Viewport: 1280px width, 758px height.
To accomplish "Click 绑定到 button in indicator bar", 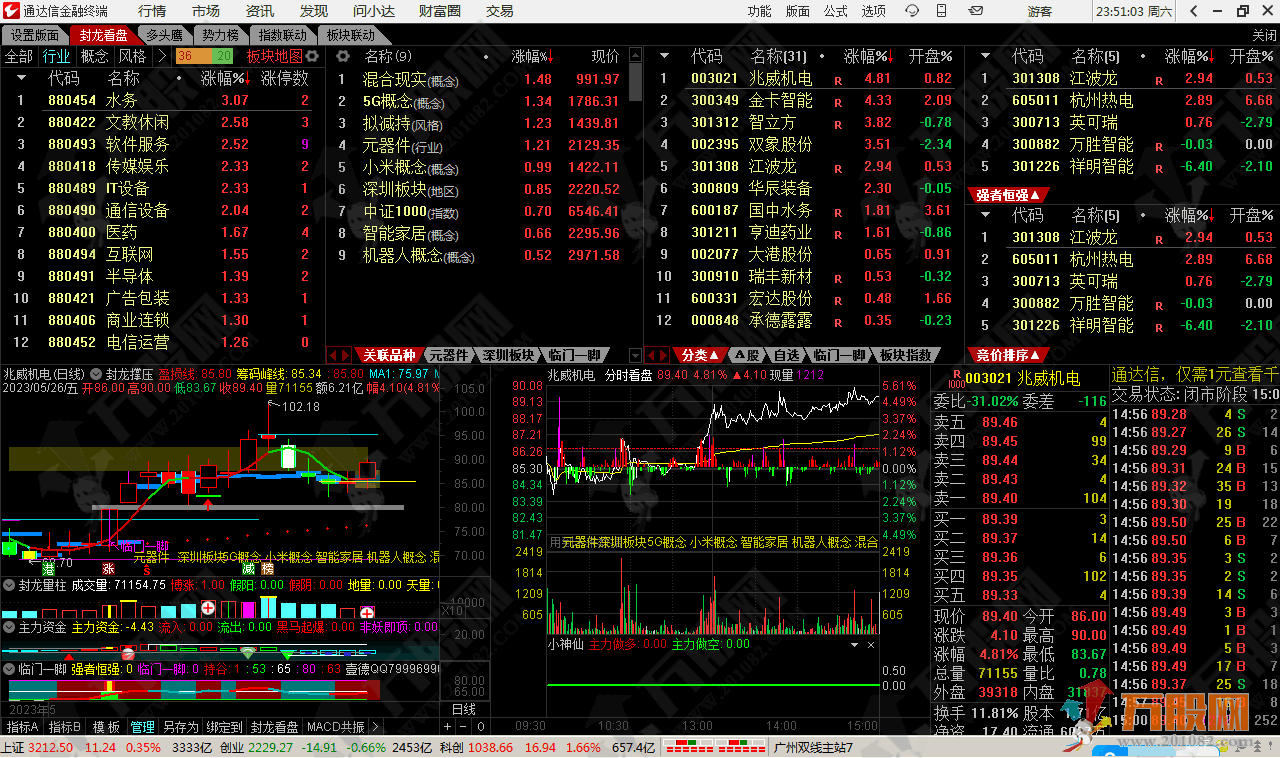I will coord(225,727).
